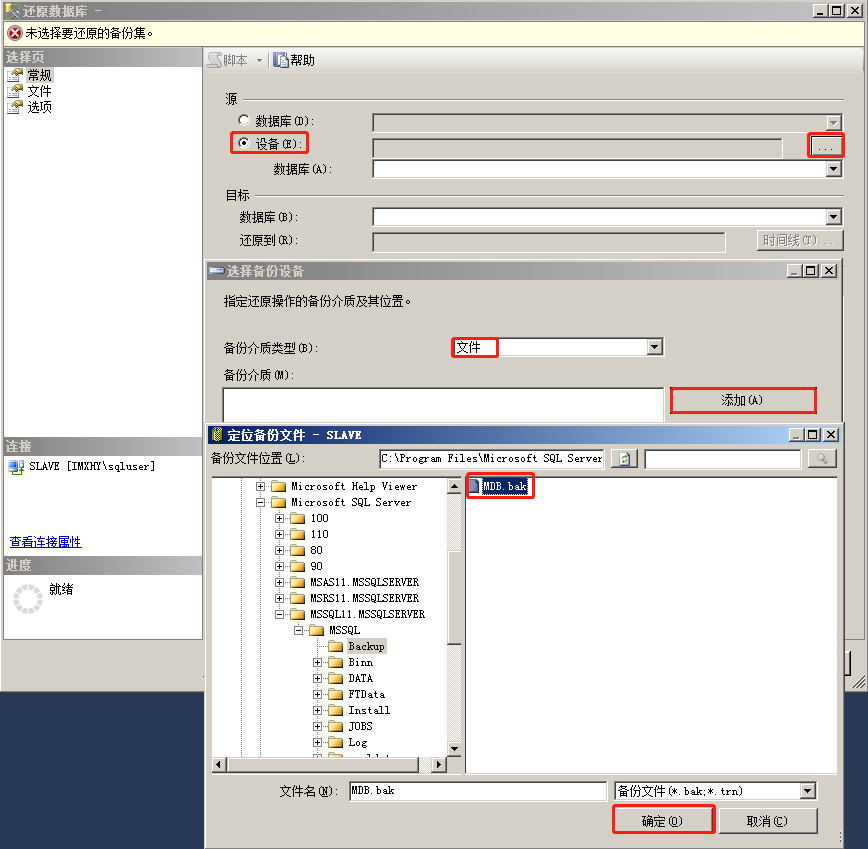Select the Binn folder in tree

point(360,662)
